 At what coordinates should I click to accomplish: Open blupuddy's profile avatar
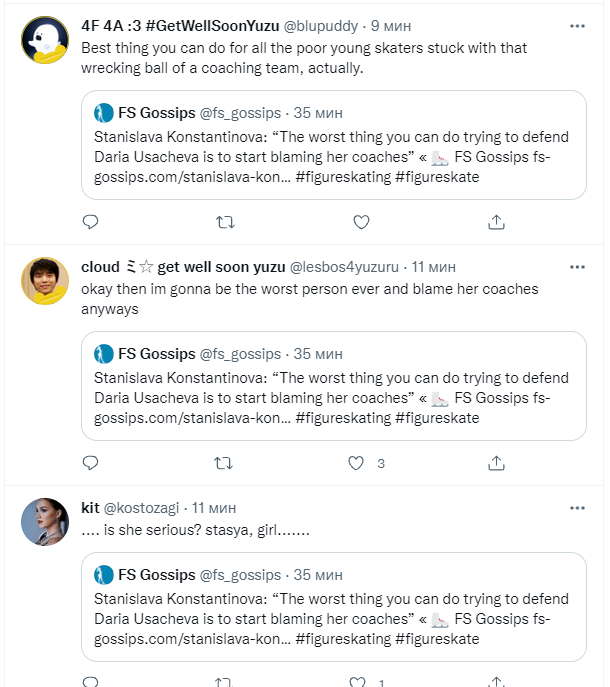click(45, 43)
